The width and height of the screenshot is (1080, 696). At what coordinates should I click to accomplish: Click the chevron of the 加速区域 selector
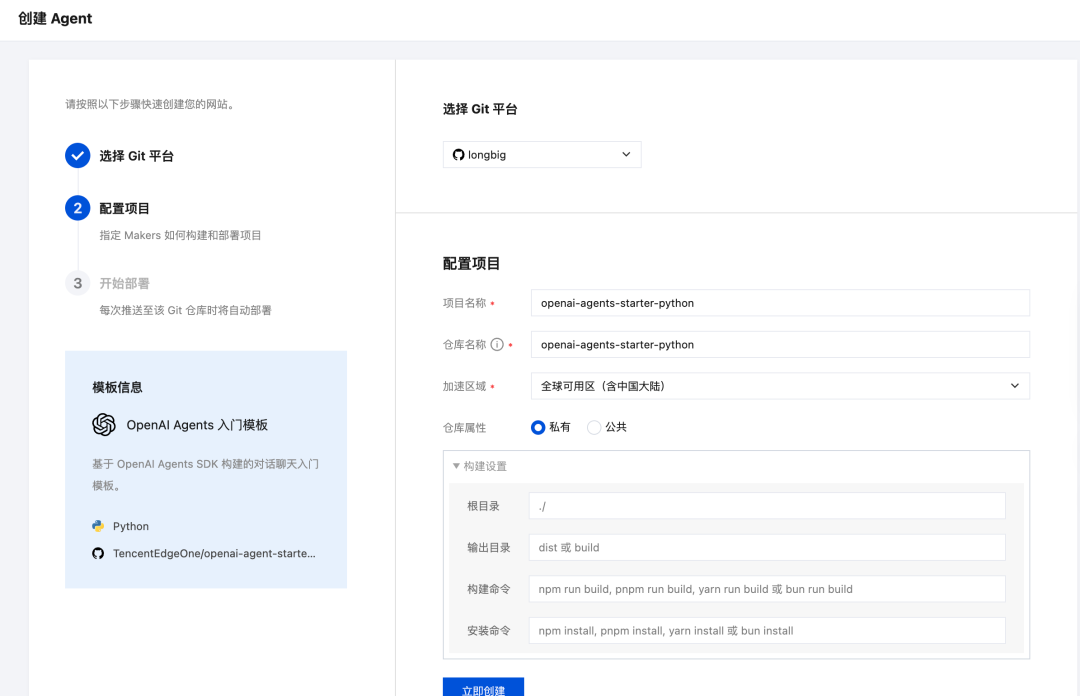(x=1015, y=386)
